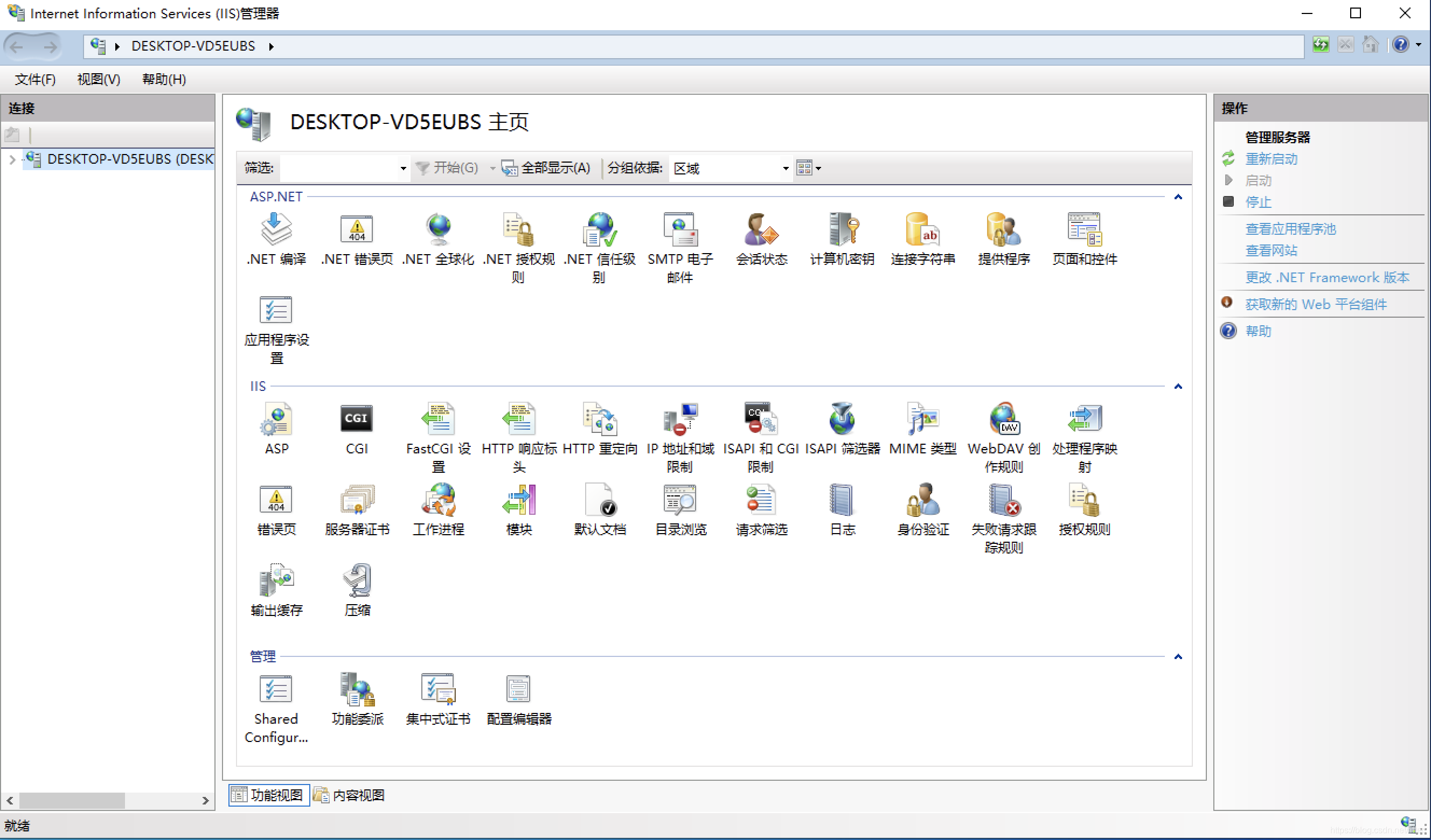Open the .NET 编译 feature icon
The width and height of the screenshot is (1431, 840).
tap(276, 229)
